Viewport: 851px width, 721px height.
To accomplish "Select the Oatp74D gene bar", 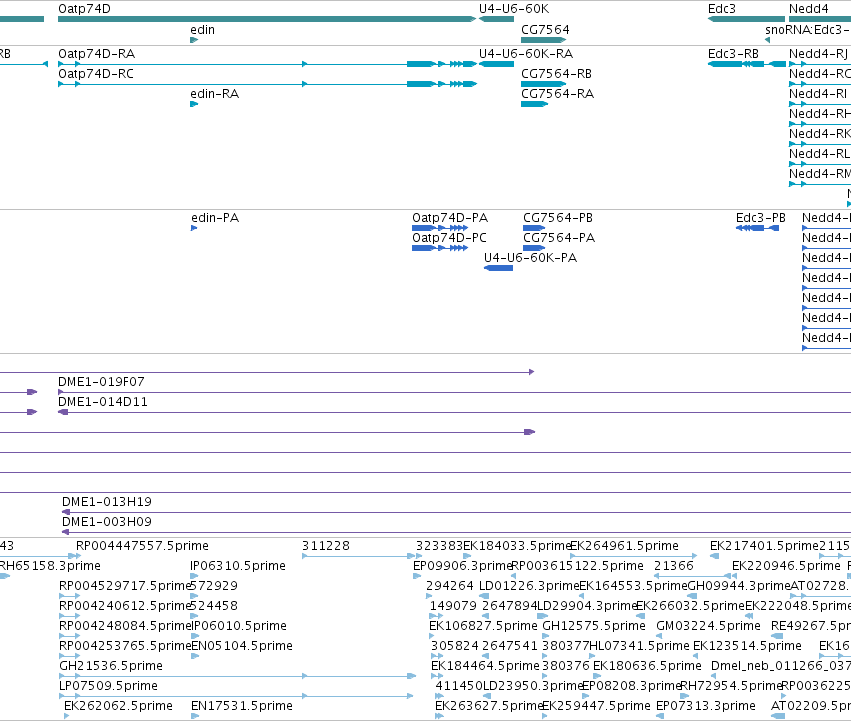I will tap(267, 19).
